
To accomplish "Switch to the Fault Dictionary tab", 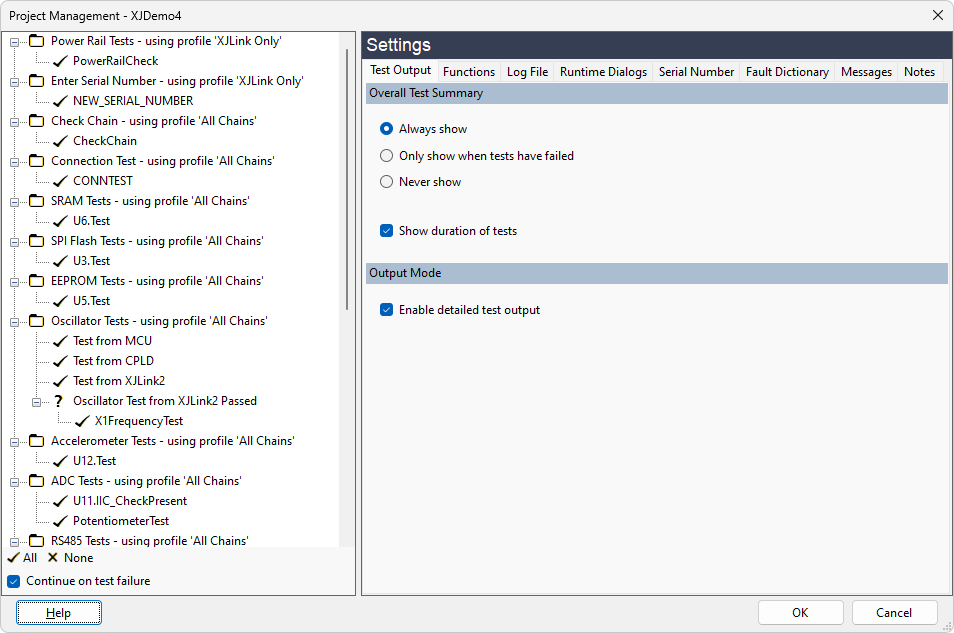I will point(787,72).
